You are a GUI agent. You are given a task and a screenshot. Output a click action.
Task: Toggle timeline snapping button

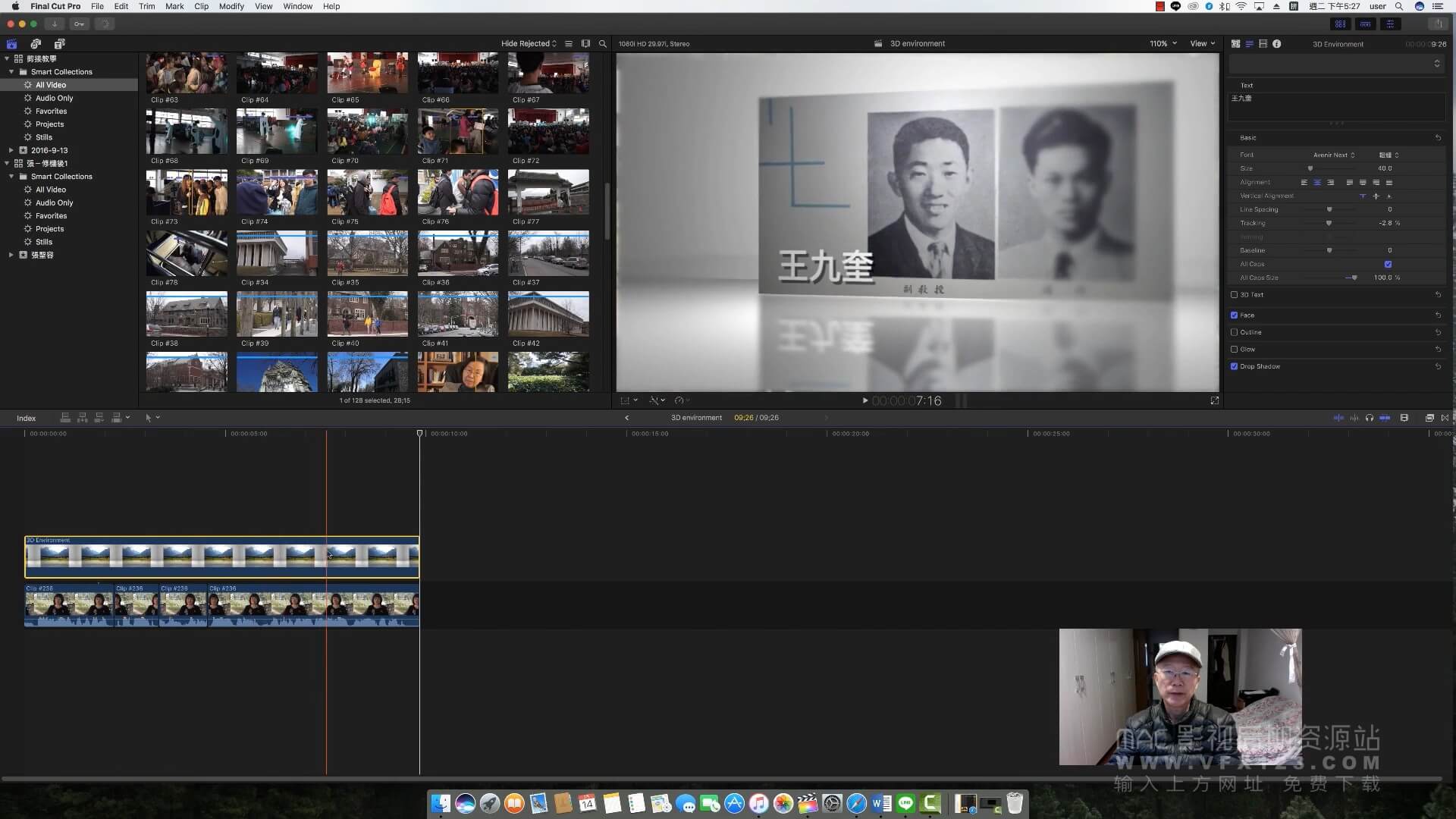(1385, 418)
